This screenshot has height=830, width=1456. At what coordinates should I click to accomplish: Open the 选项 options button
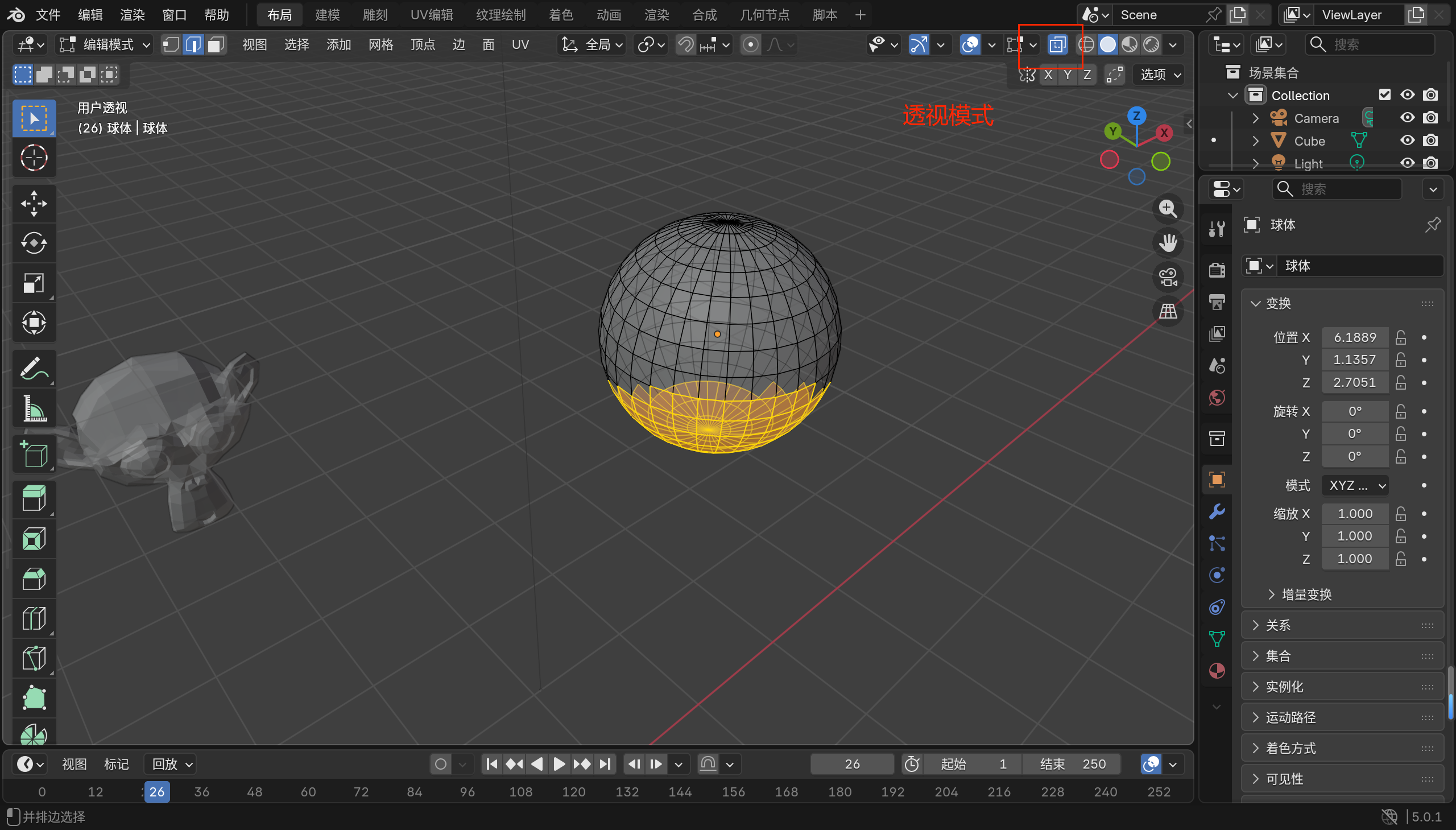pos(1160,75)
